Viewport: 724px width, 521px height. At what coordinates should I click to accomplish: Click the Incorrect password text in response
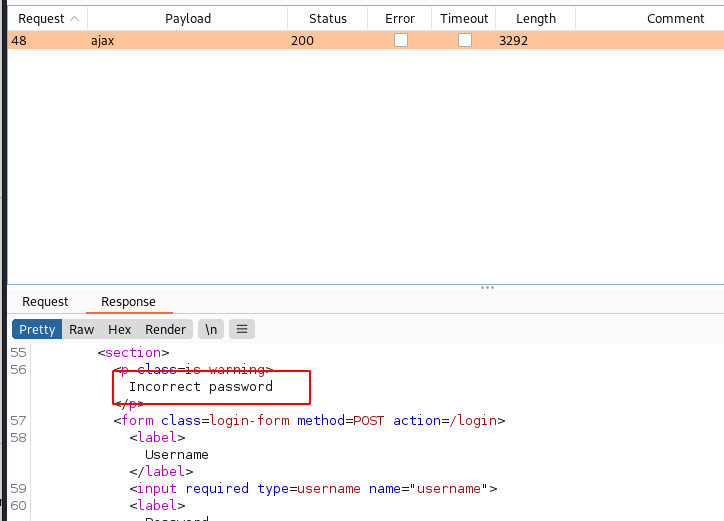pyautogui.click(x=200, y=387)
